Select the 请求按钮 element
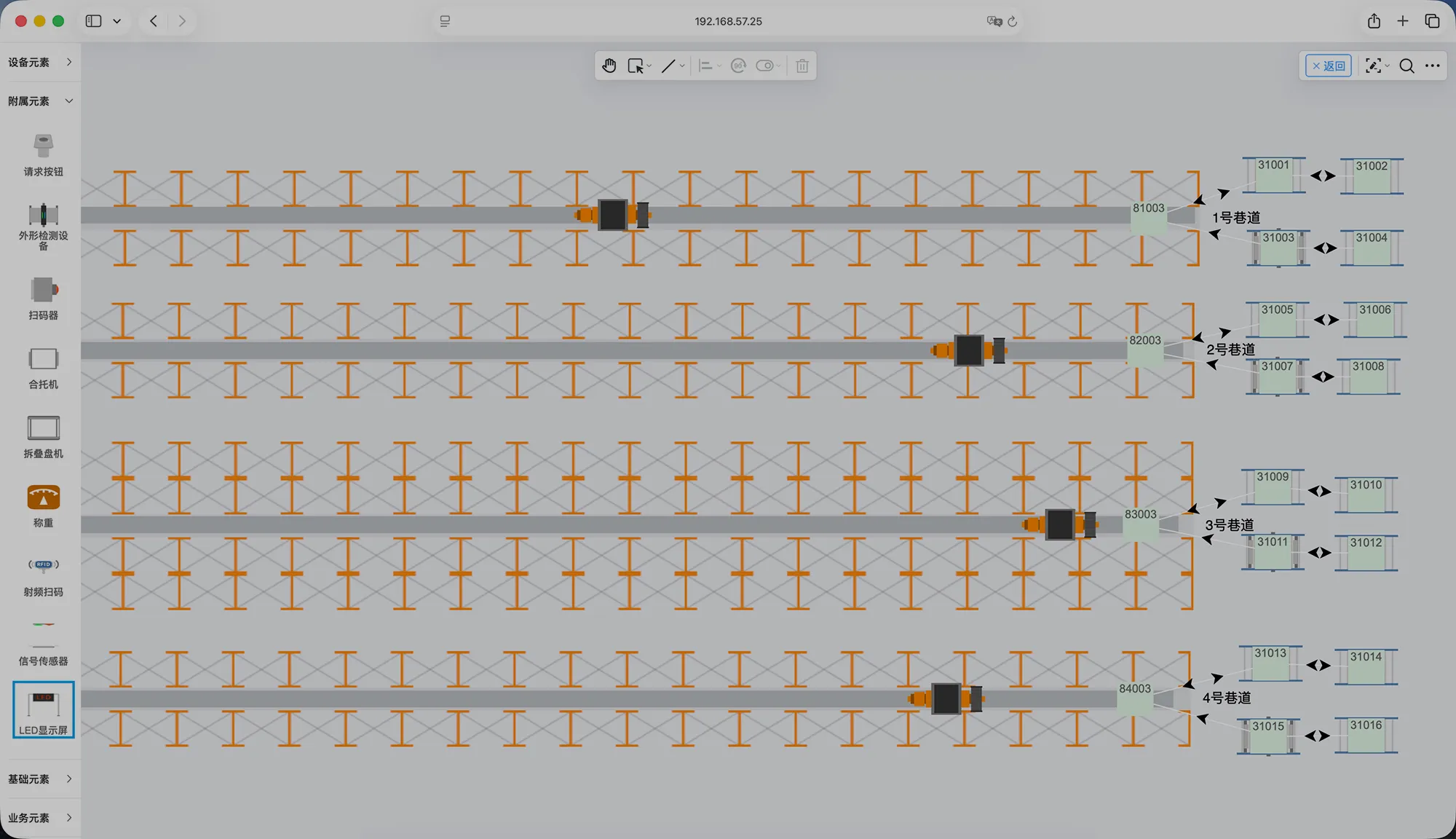 pos(43,155)
